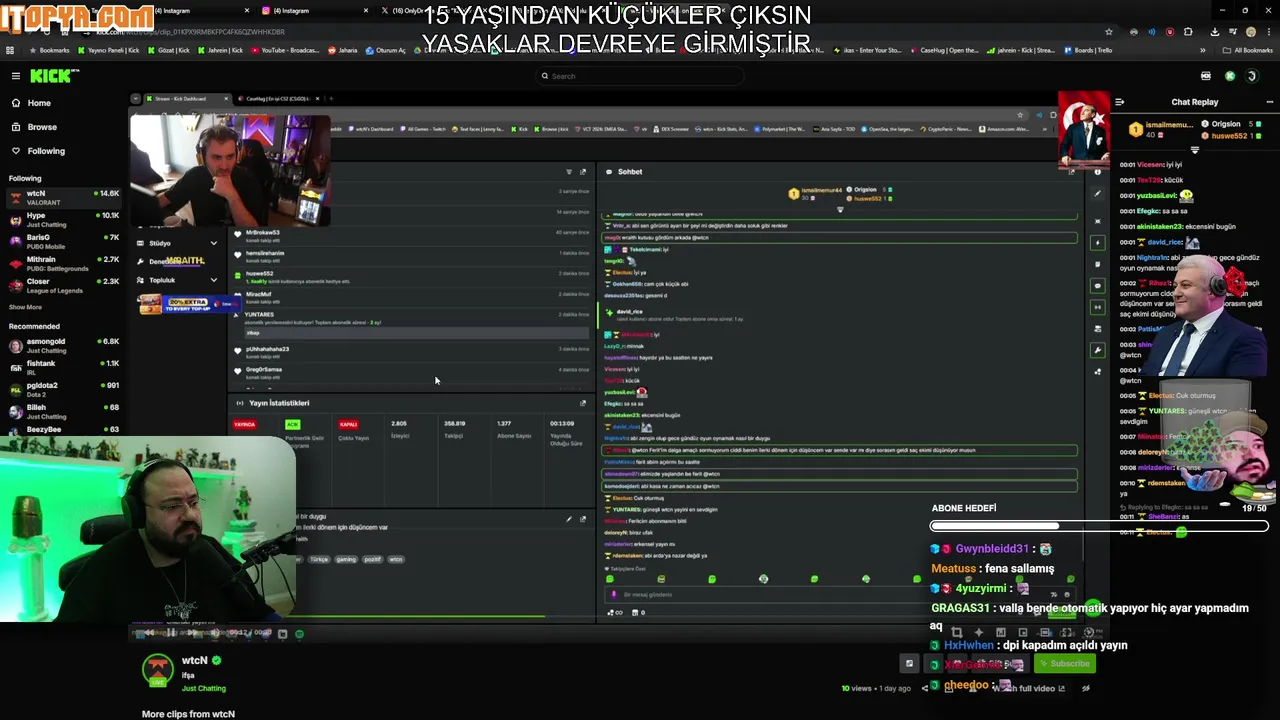Open the jahrein - Kick bookmark
1280x720 pixels.
[1020, 50]
